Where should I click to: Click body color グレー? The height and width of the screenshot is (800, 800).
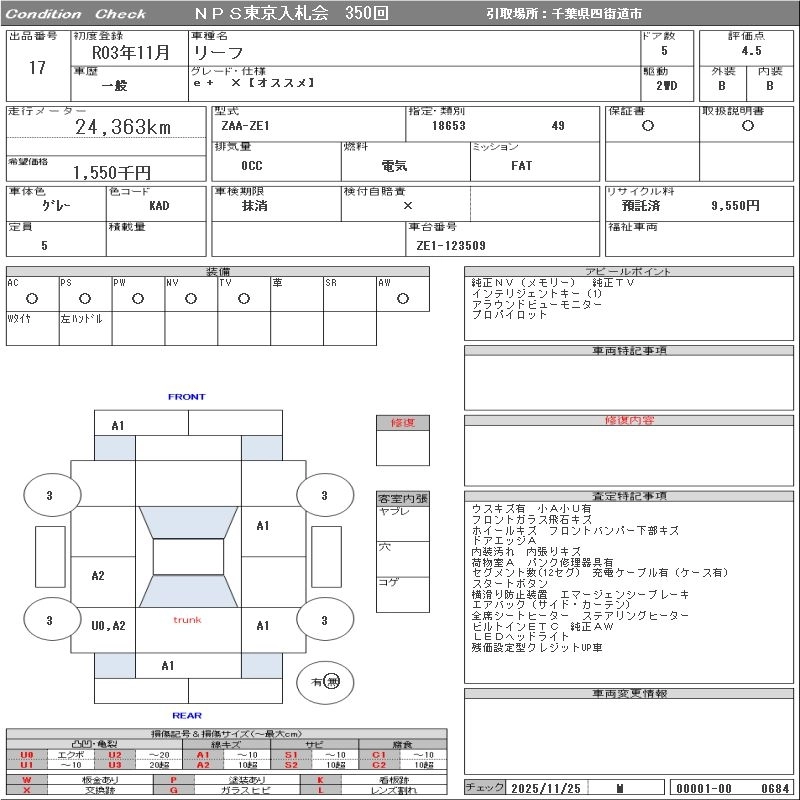pos(56,206)
